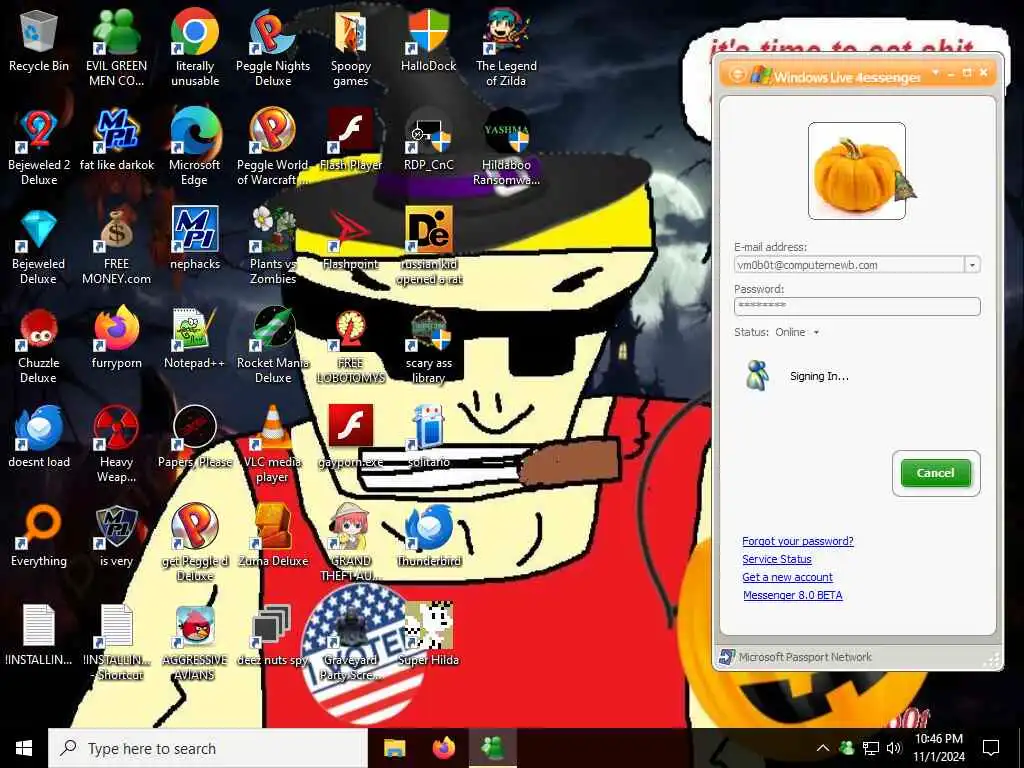This screenshot has width=1024, height=768.
Task: Click the Notepad++ shortcut
Action: (x=195, y=329)
